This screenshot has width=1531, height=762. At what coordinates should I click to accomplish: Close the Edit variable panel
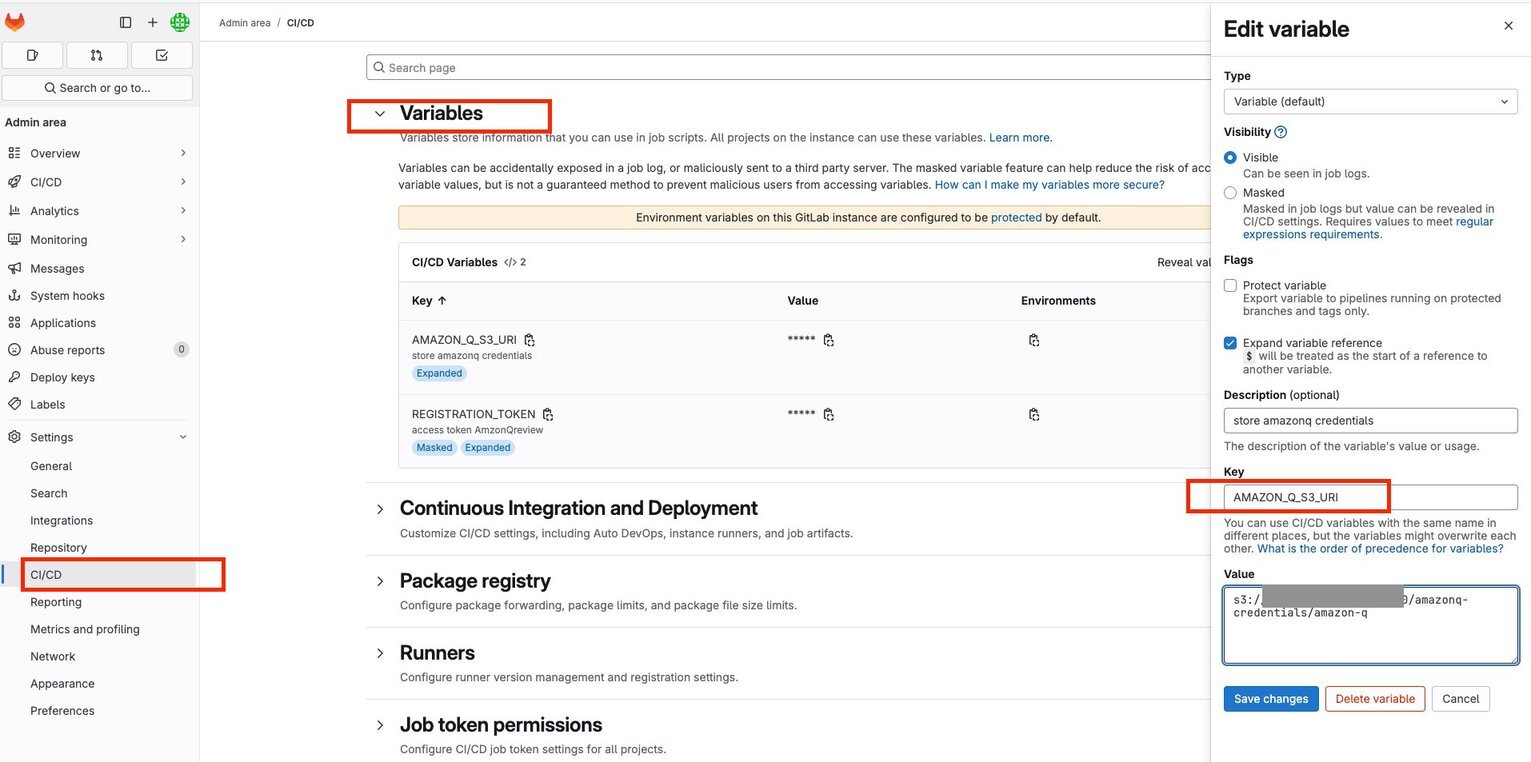click(1508, 26)
